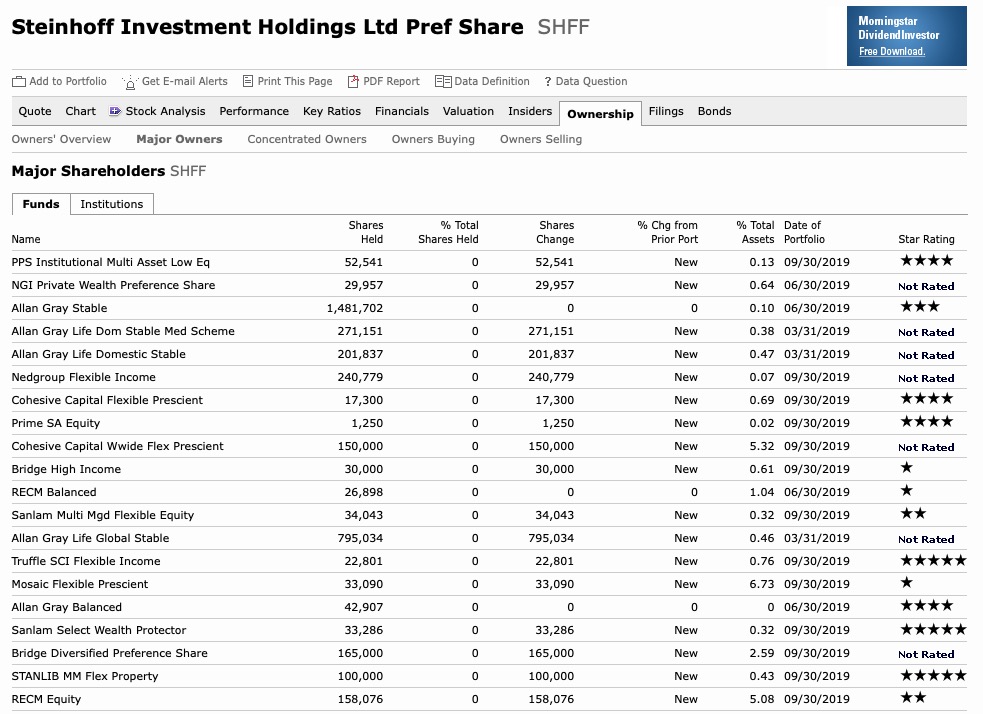Select the Bonds tab
The width and height of the screenshot is (983, 714).
coord(714,112)
